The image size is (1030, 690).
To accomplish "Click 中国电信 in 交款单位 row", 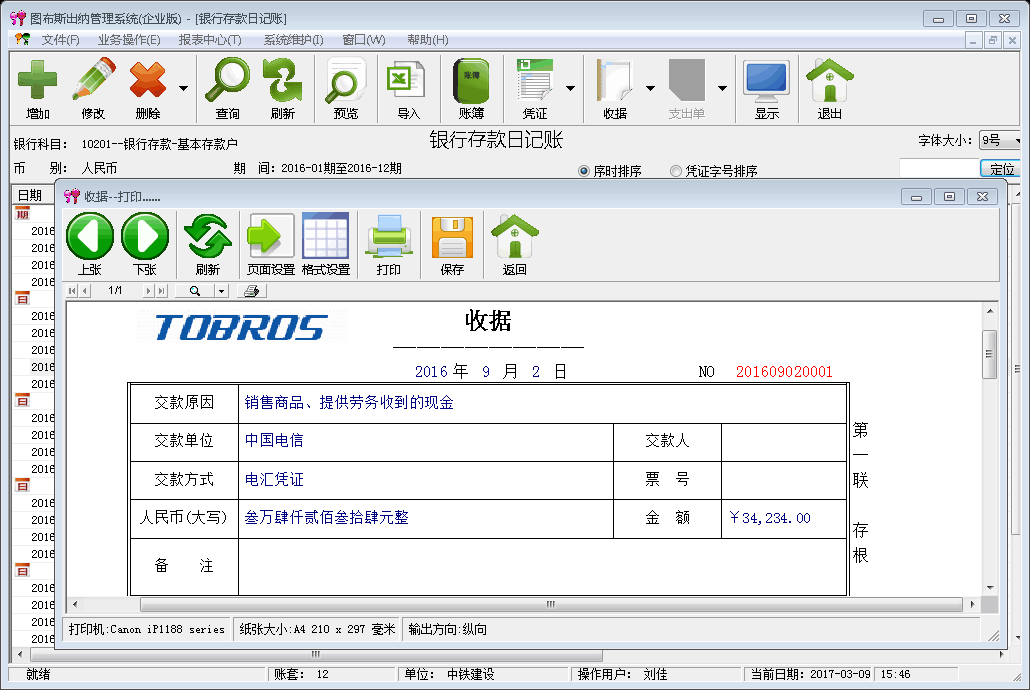I will (x=274, y=440).
